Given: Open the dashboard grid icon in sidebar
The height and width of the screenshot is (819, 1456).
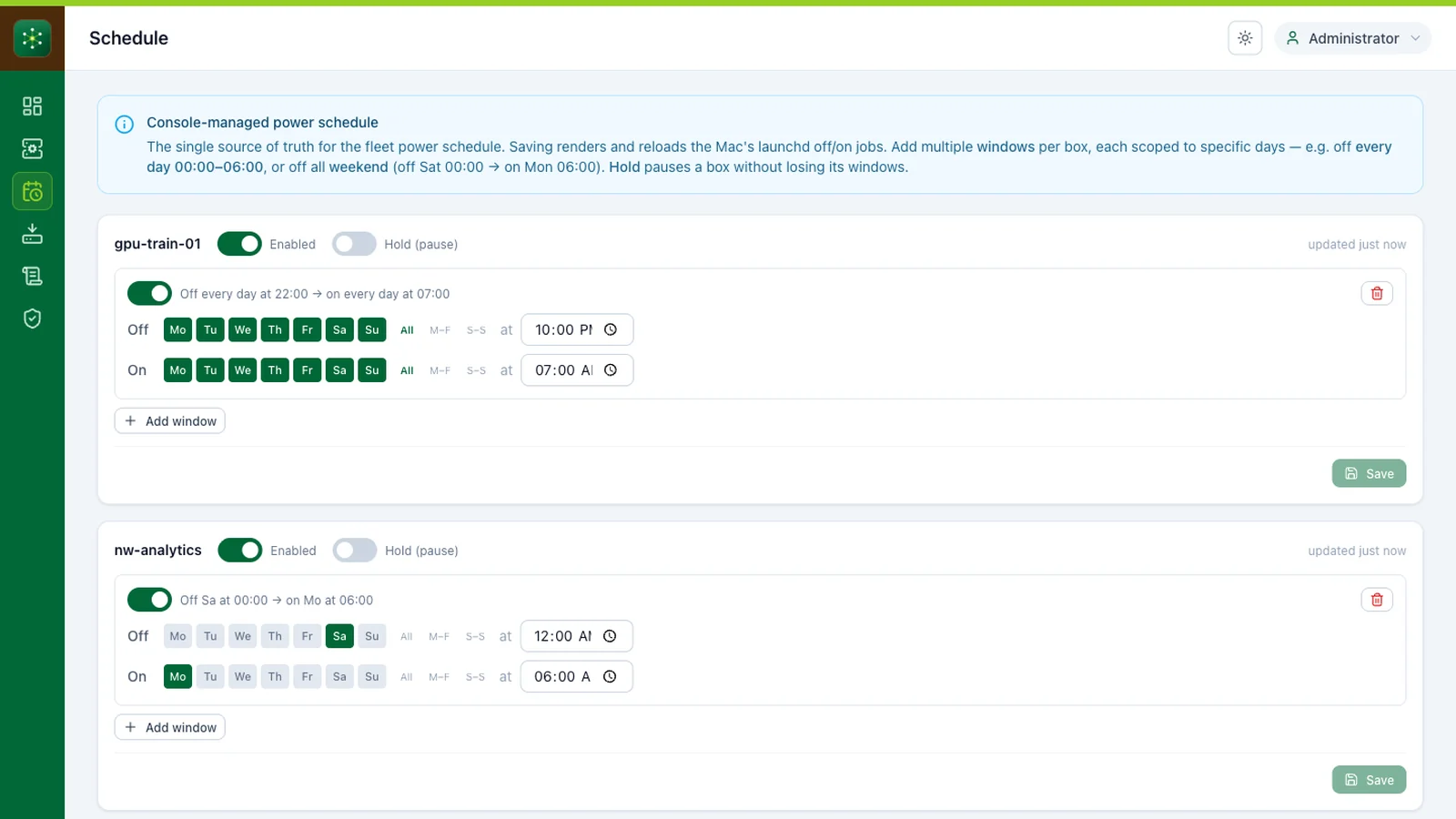Looking at the screenshot, I should click(32, 106).
